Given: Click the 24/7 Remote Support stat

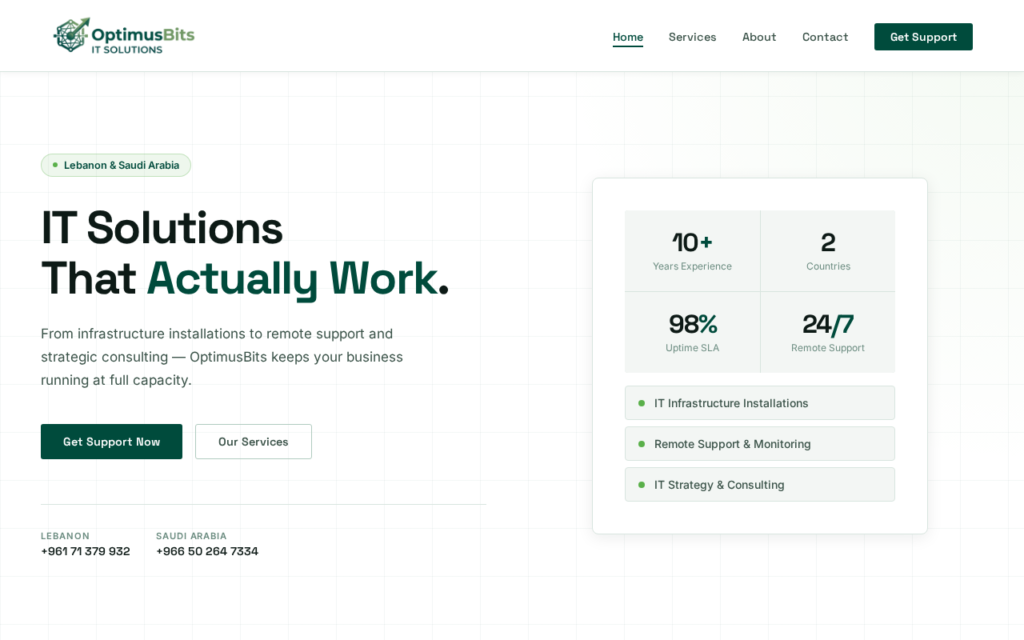Looking at the screenshot, I should pos(828,332).
